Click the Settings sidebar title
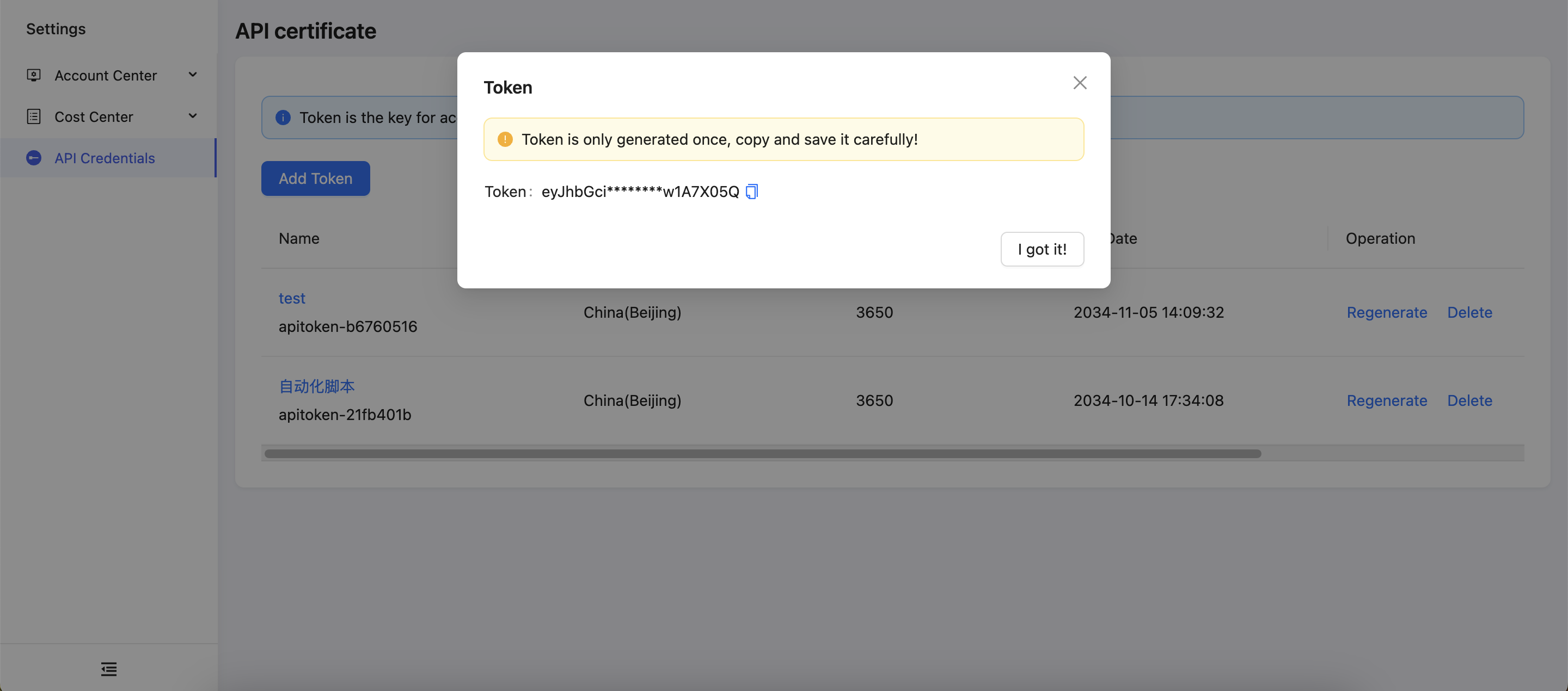1568x691 pixels. (56, 29)
